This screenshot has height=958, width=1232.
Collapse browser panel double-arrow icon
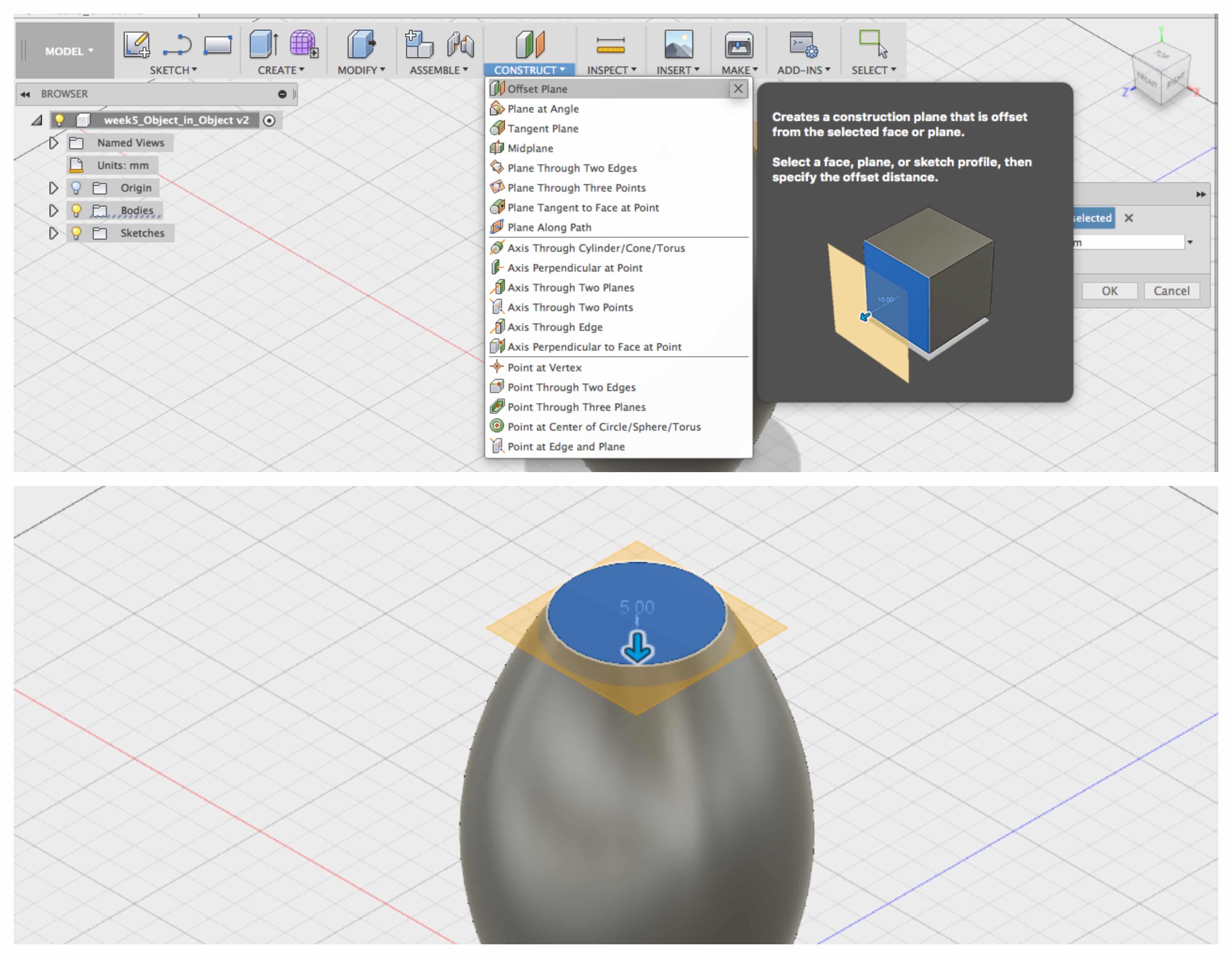25,94
